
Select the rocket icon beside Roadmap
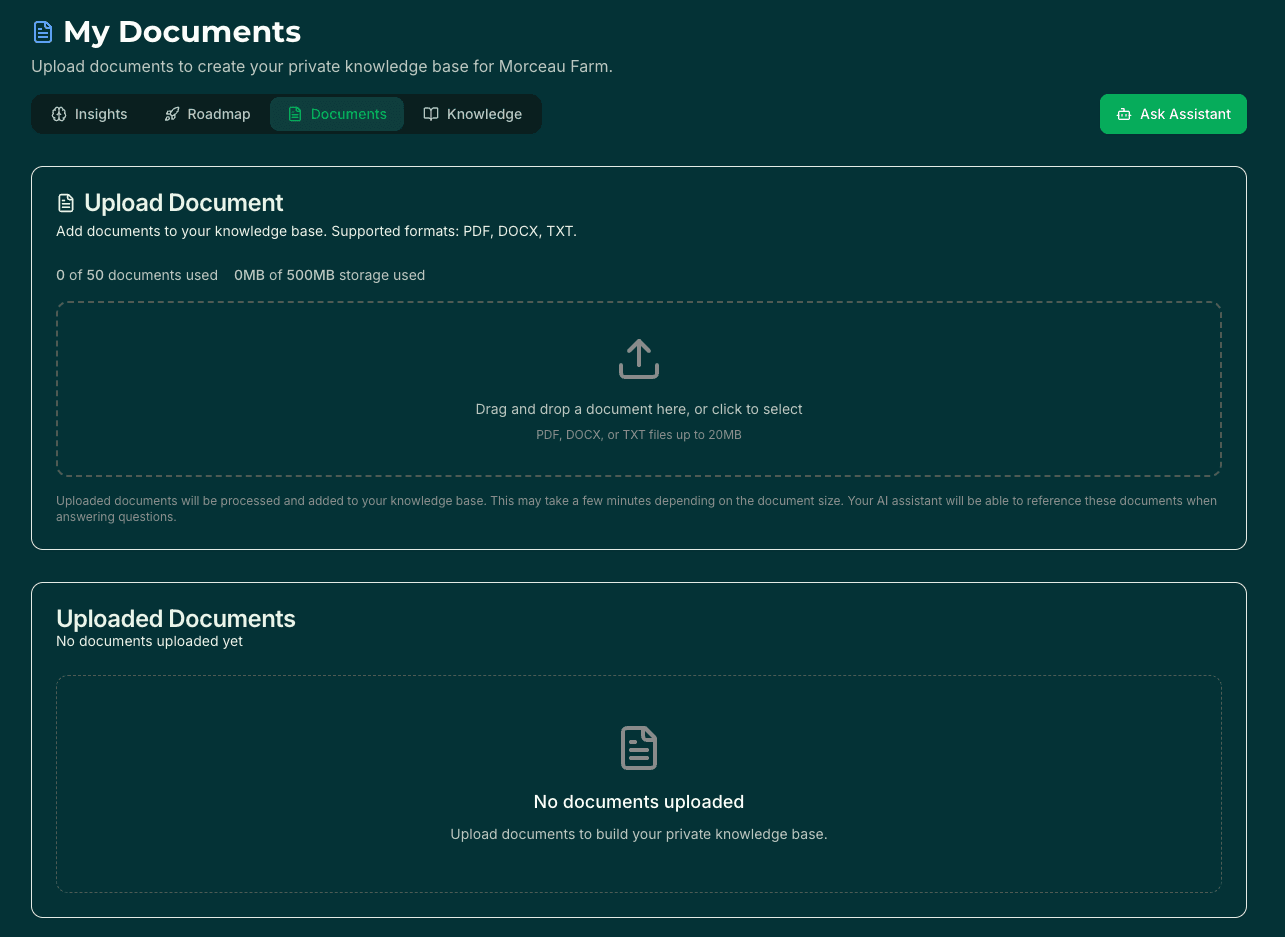(x=172, y=114)
